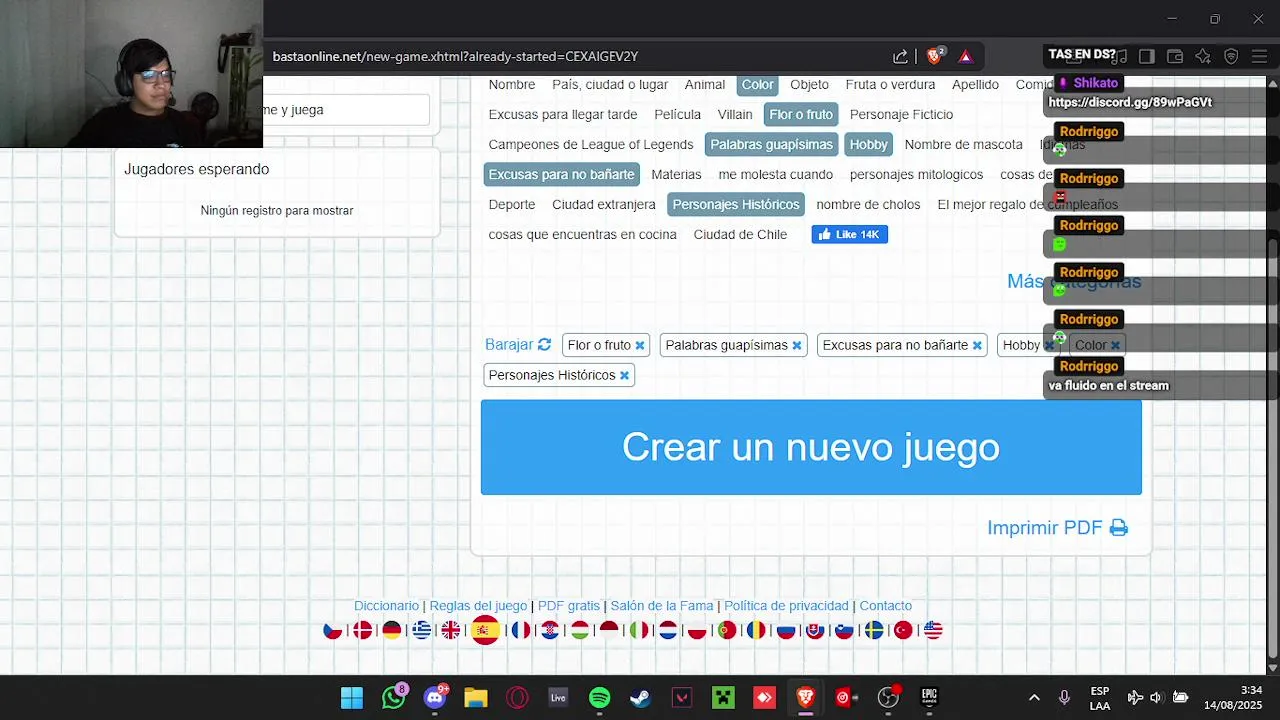Open WhatsApp from the taskbar

pyautogui.click(x=394, y=698)
